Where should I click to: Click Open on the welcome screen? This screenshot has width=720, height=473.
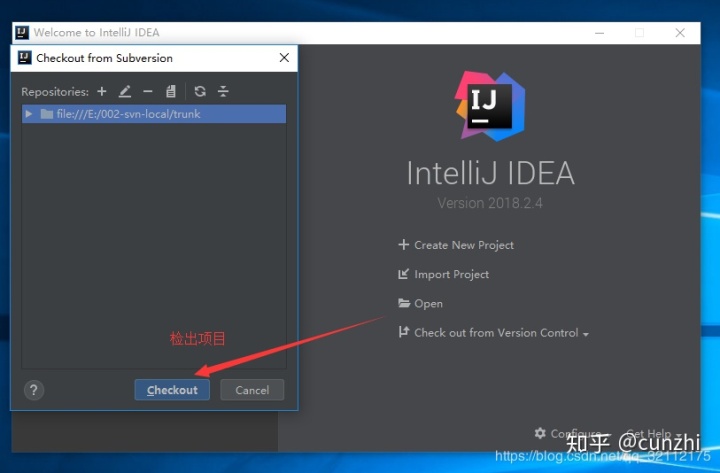pos(428,304)
